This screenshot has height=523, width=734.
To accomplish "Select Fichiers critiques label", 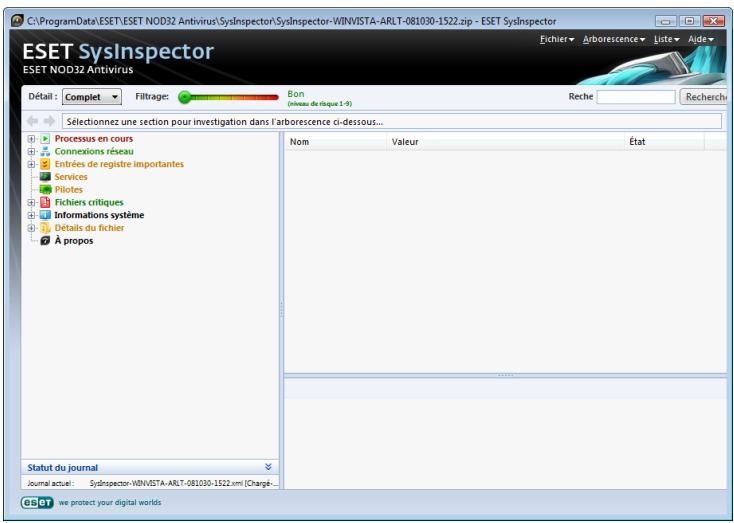I will [x=89, y=202].
